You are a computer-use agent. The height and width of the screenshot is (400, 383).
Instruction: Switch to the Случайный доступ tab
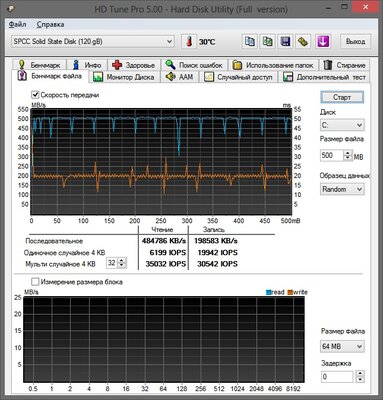(x=239, y=77)
